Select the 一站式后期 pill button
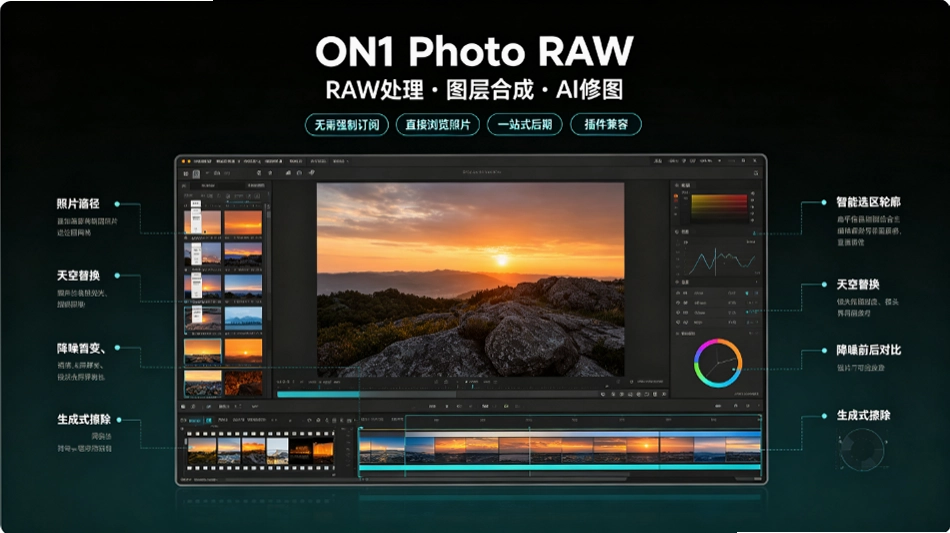Screen dimensions: 950x533 point(525,125)
